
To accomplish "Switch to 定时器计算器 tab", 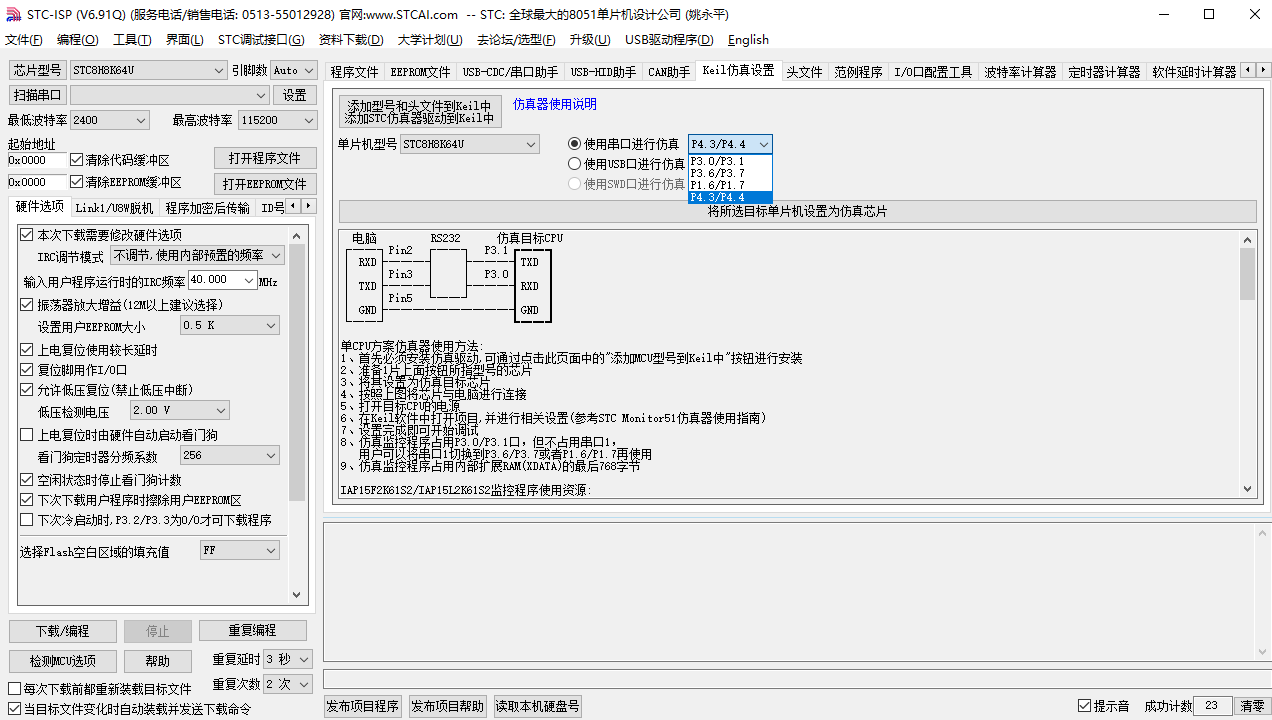I will coord(1104,72).
